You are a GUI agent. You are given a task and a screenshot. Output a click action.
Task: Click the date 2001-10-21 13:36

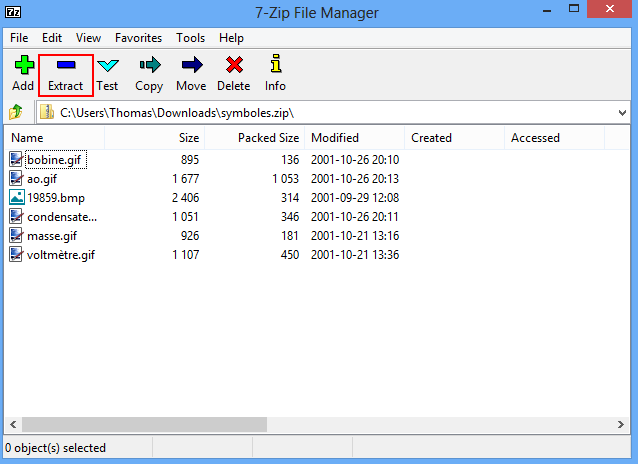coord(355,255)
